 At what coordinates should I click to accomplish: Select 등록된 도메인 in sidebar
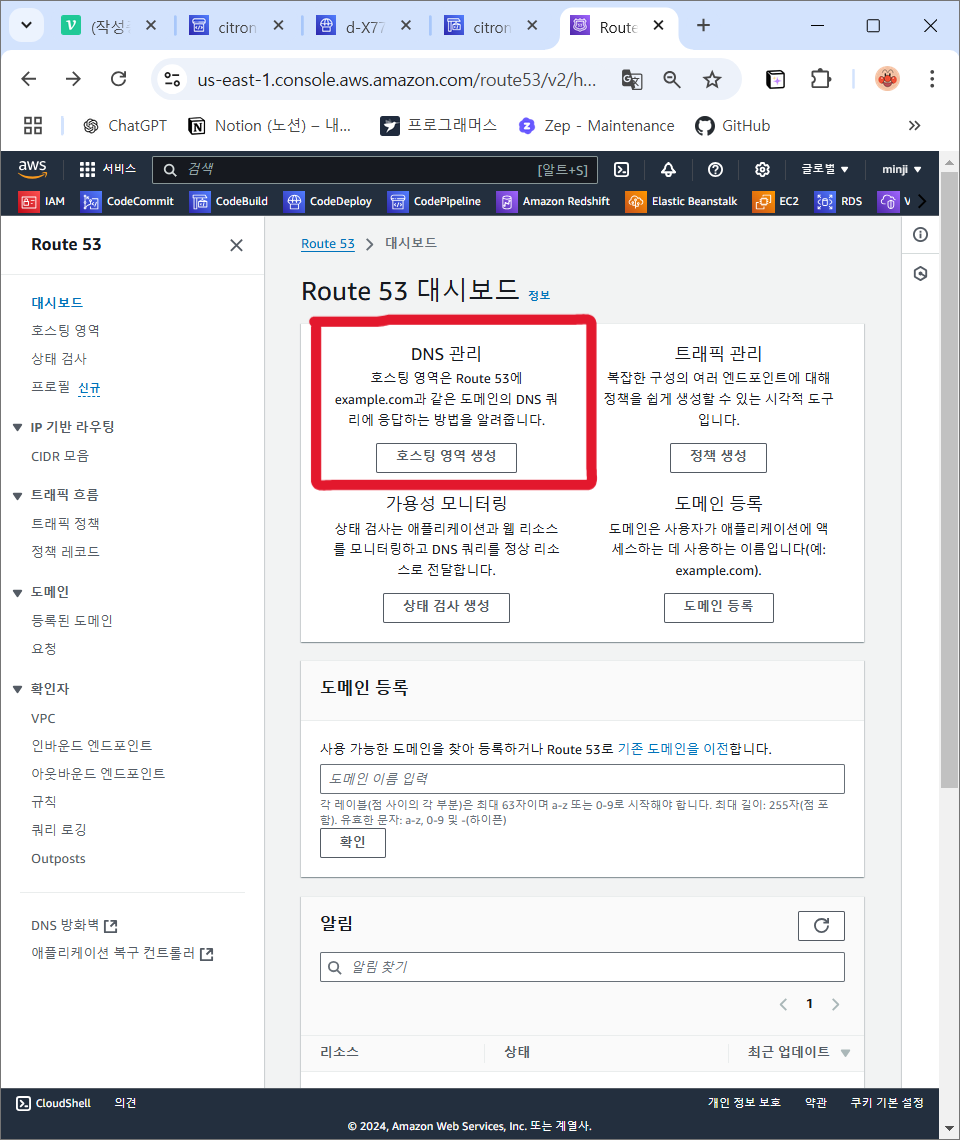point(72,621)
